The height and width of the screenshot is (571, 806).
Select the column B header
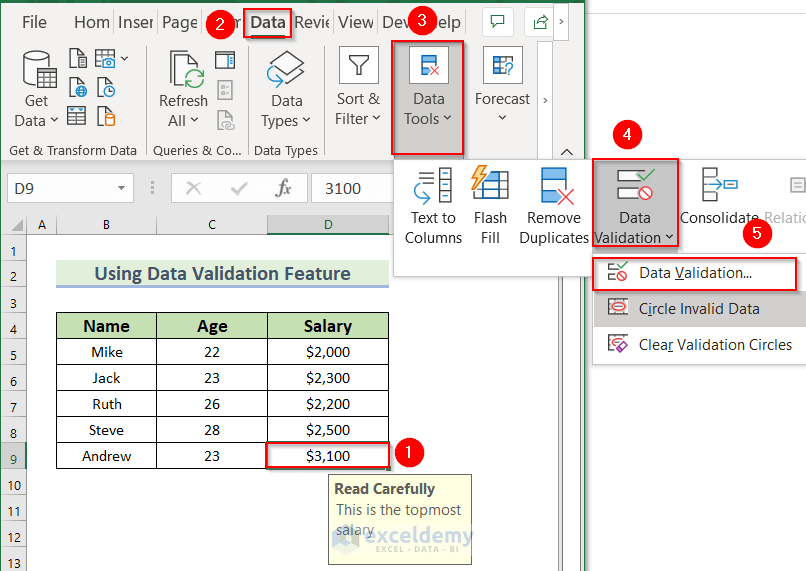106,225
